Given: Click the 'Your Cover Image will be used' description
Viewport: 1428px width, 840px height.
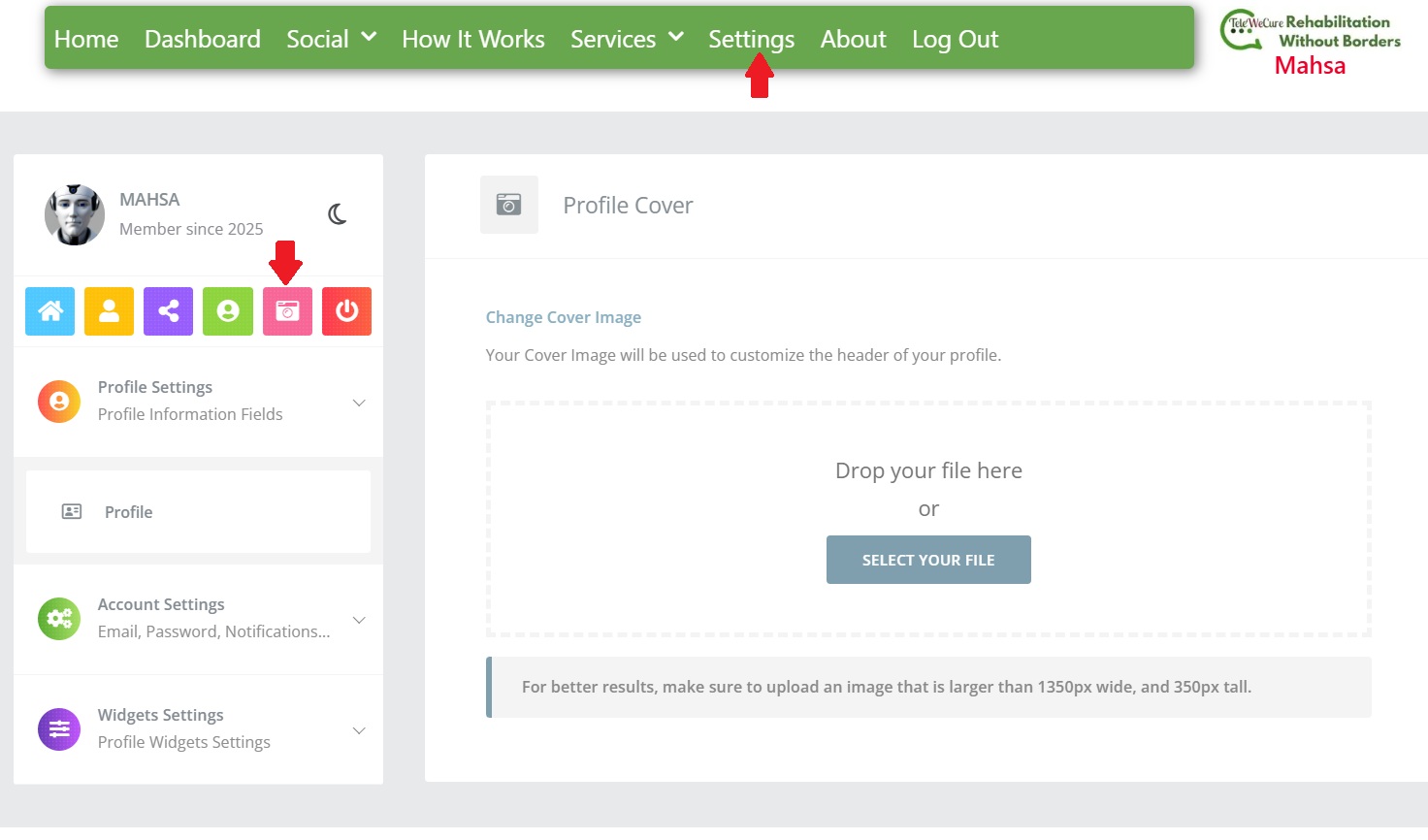Looking at the screenshot, I should point(743,355).
